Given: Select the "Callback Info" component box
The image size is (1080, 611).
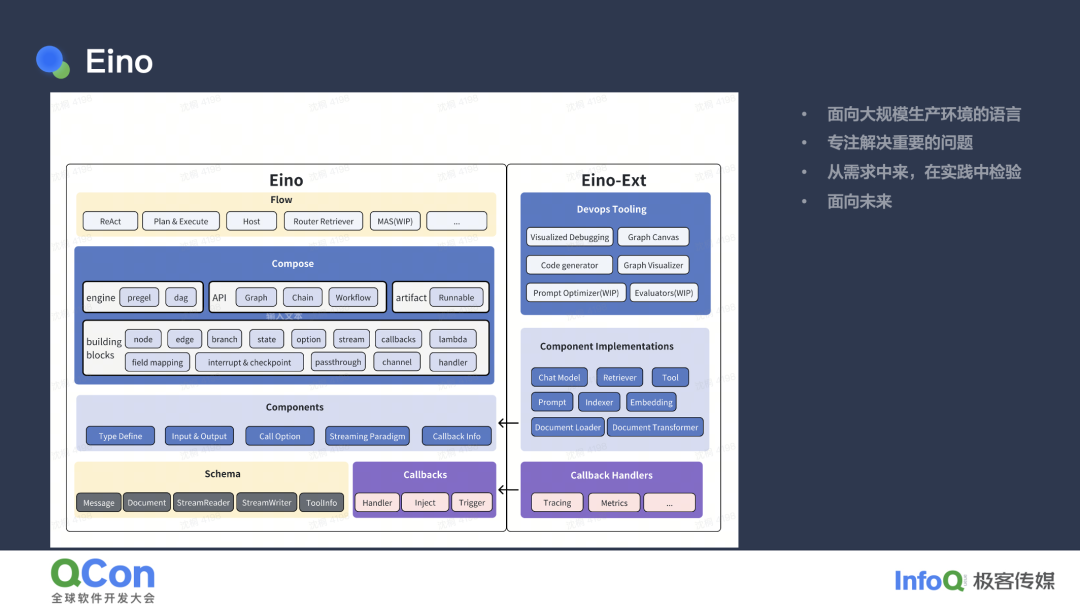Looking at the screenshot, I should 457,436.
